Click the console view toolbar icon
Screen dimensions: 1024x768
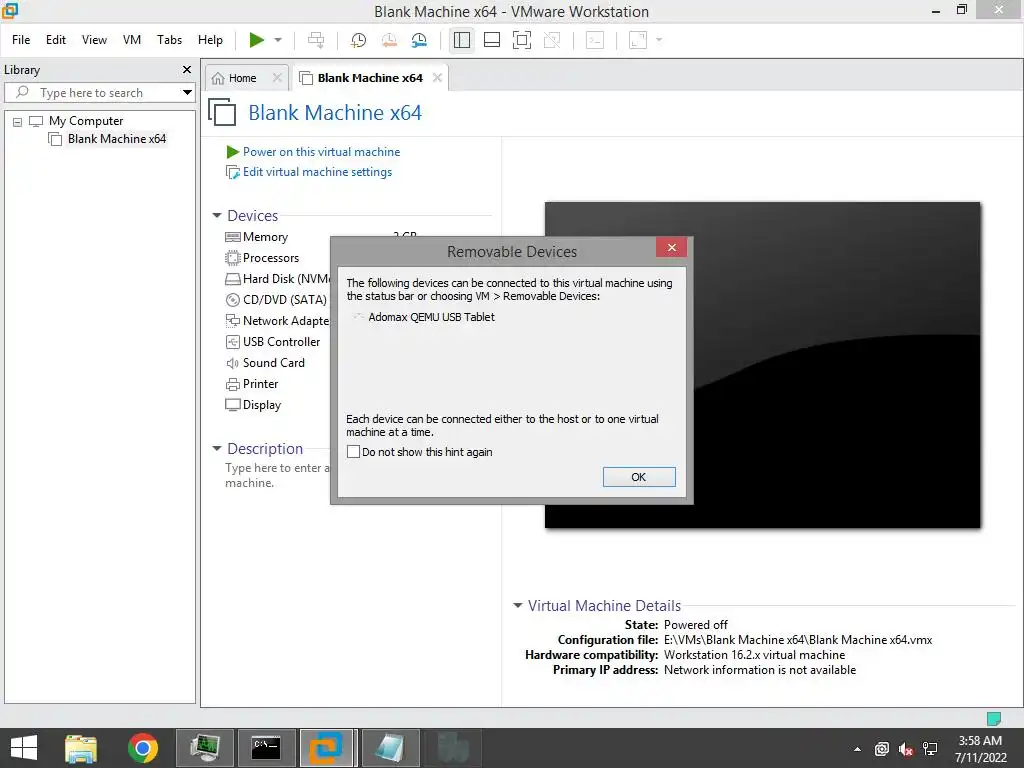click(595, 40)
